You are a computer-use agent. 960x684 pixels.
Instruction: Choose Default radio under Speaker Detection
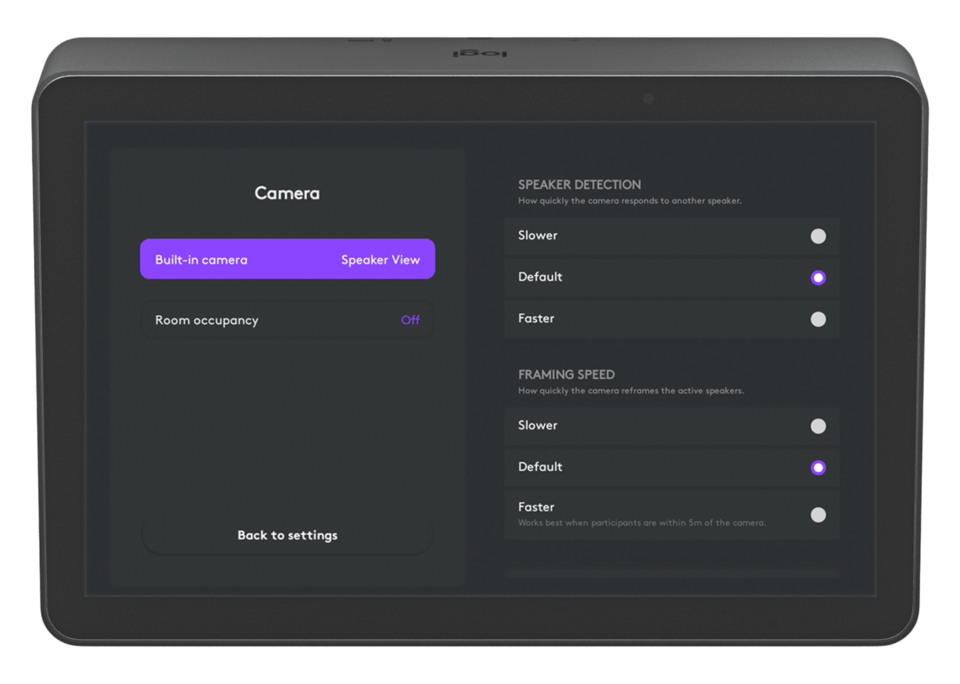(x=818, y=278)
